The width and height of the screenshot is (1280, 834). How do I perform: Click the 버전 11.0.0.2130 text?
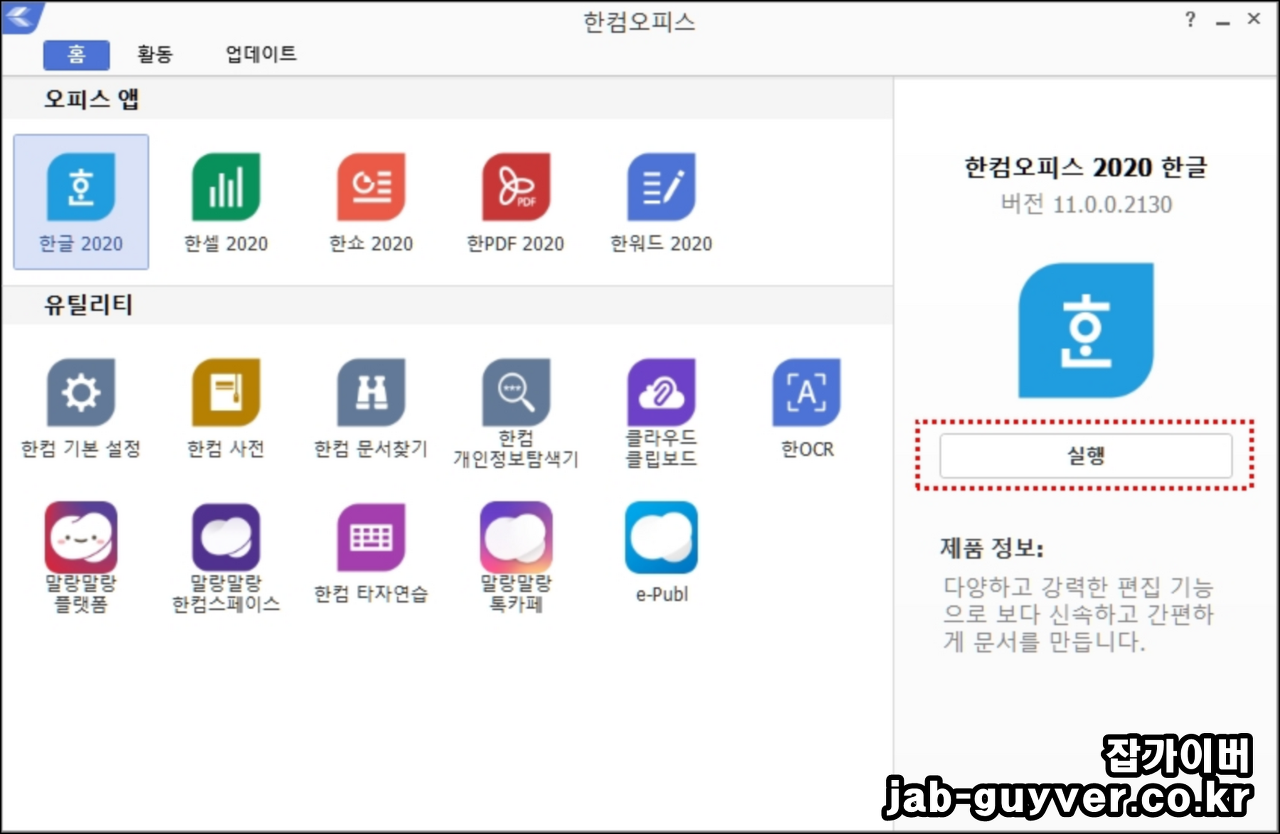pos(1086,205)
